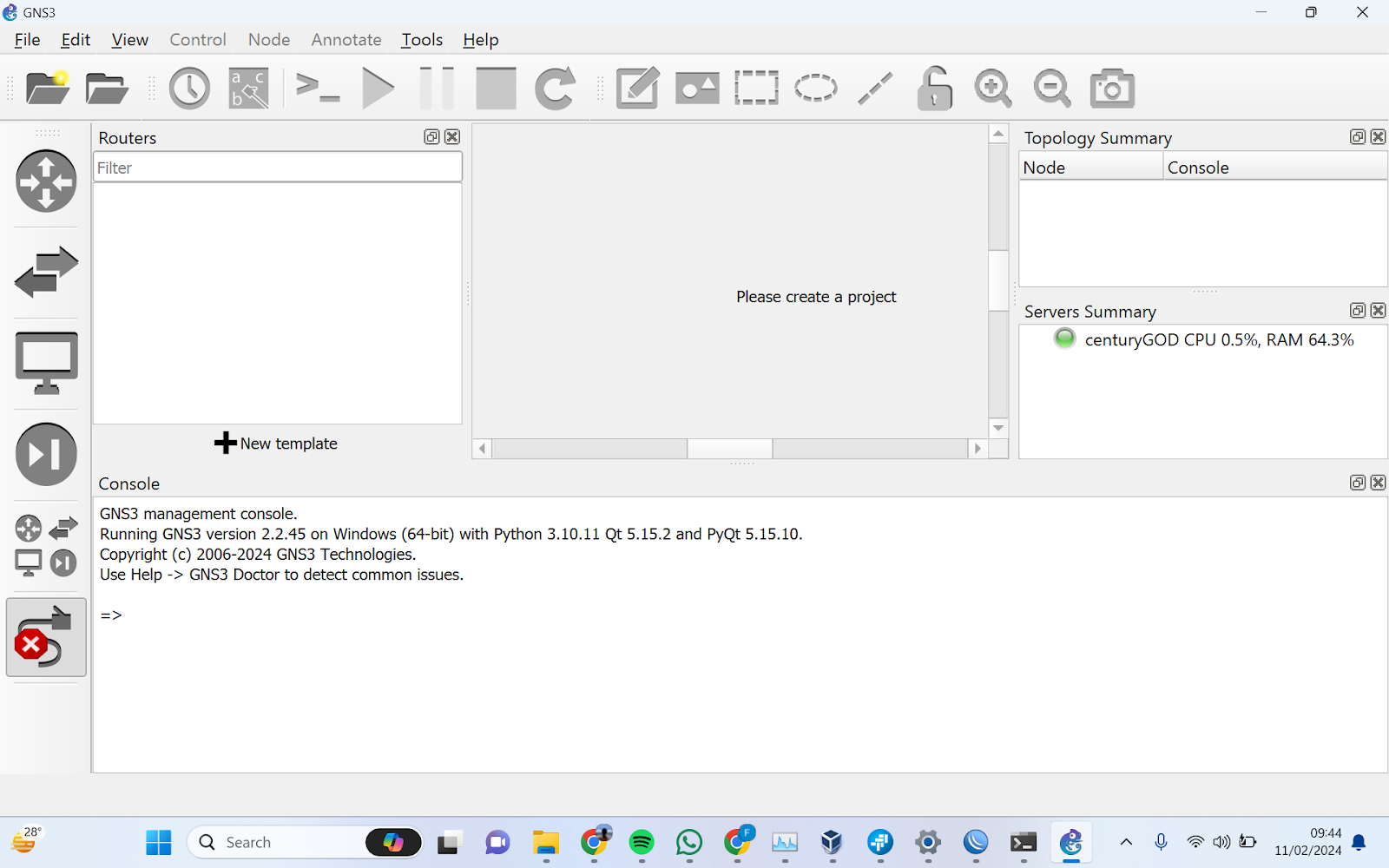Click the workspace vertical scrollbar down arrow
This screenshot has height=868, width=1389.
pos(998,428)
